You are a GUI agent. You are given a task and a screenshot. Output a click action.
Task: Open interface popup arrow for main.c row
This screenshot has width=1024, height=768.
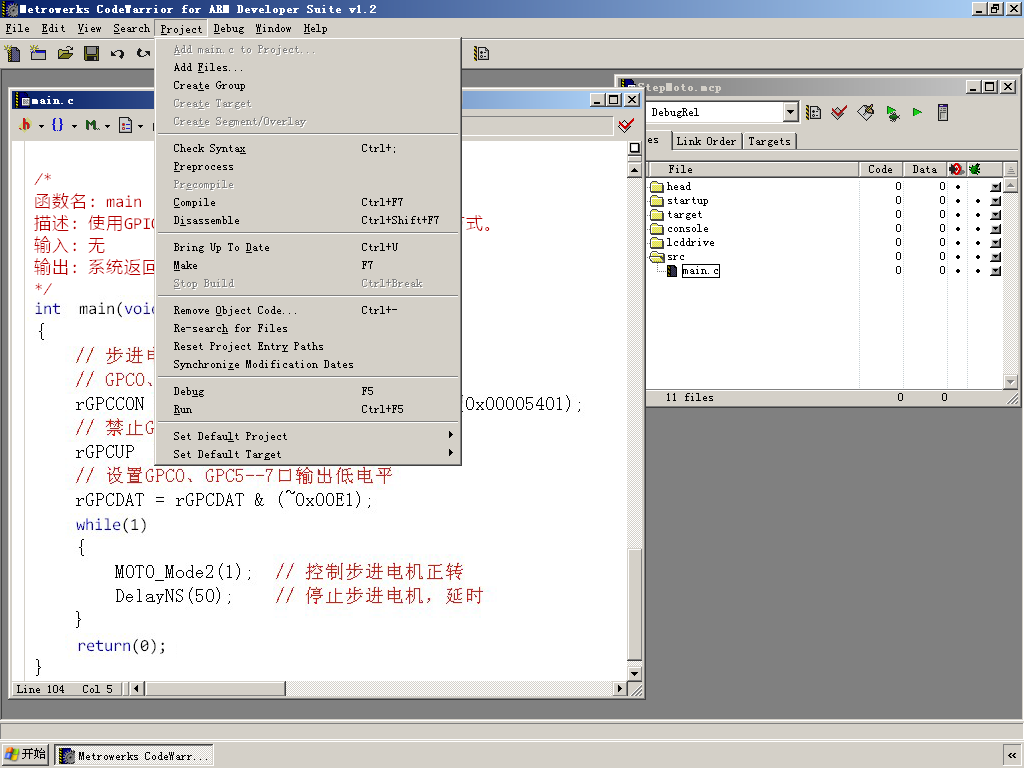pyautogui.click(x=995, y=270)
